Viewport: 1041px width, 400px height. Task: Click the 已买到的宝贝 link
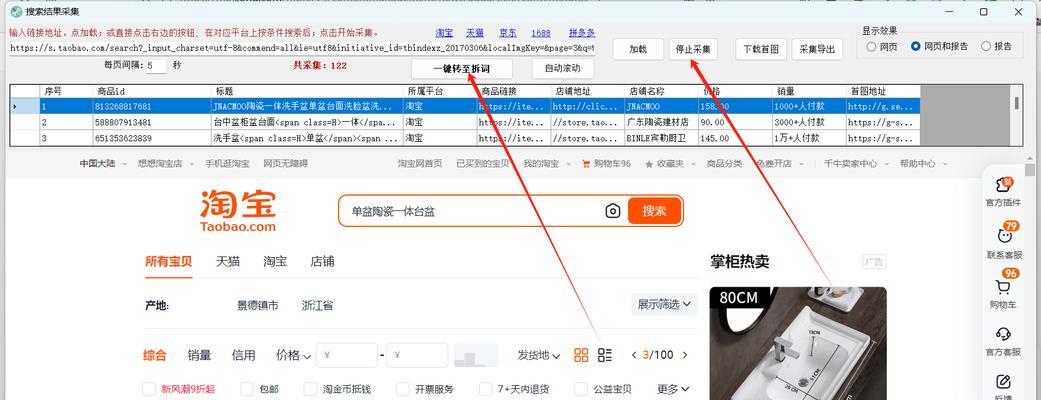pyautogui.click(x=483, y=163)
